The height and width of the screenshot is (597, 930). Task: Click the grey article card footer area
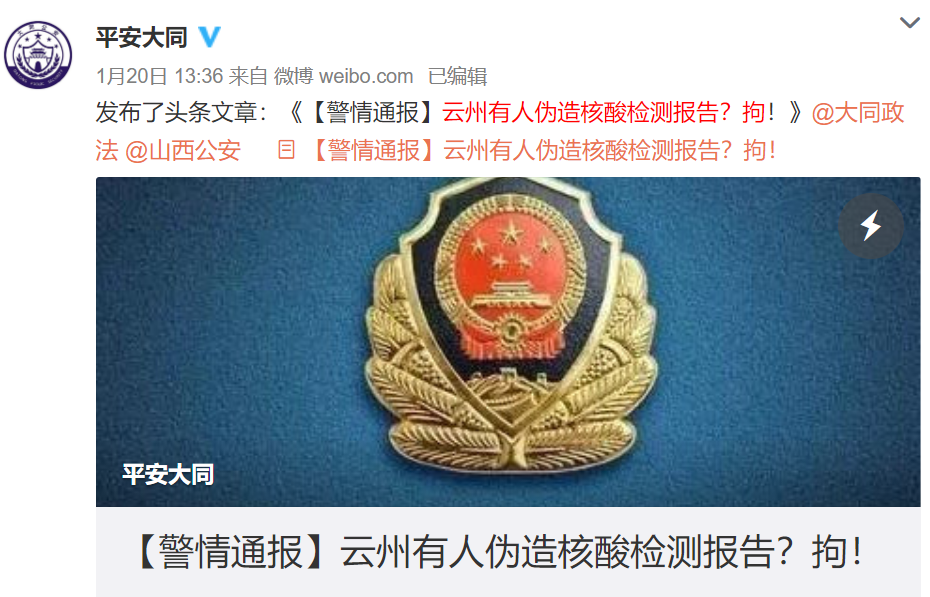[508, 551]
